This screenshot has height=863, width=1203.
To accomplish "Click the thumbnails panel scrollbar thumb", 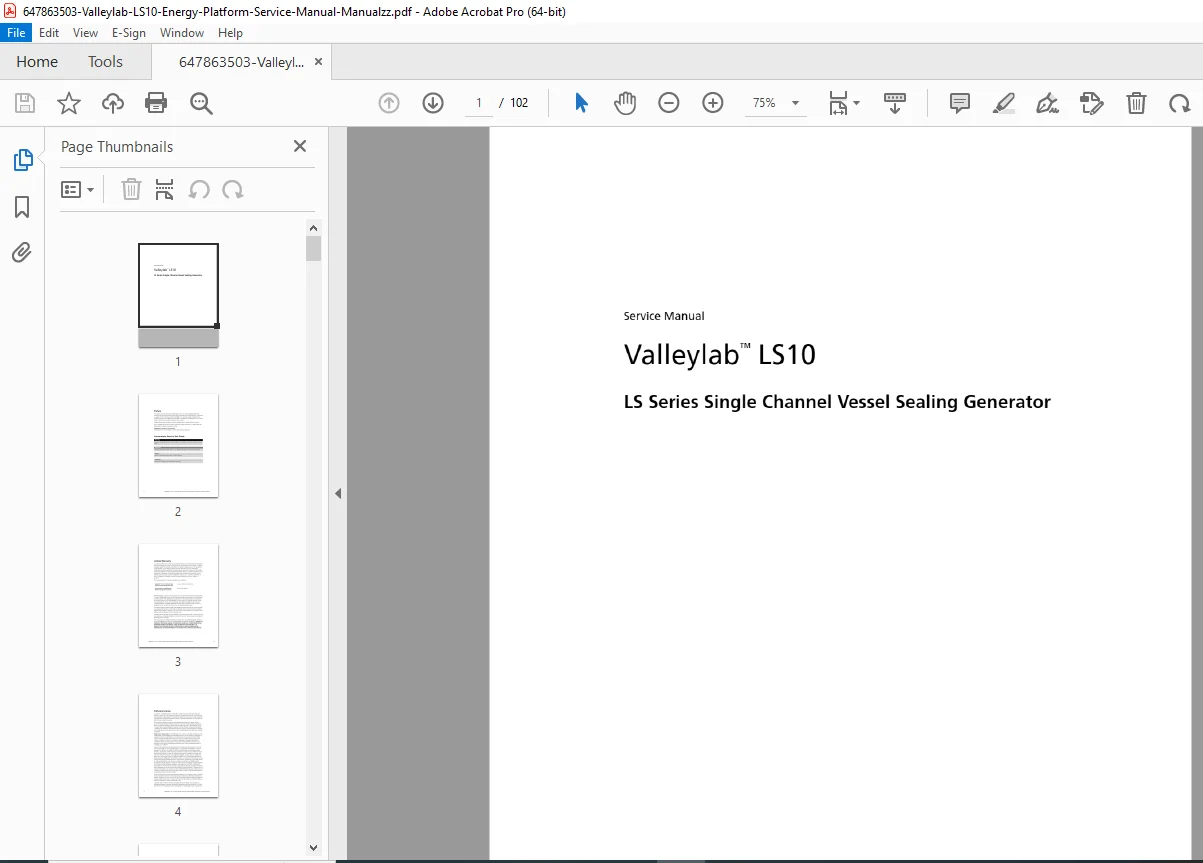I will click(x=314, y=249).
